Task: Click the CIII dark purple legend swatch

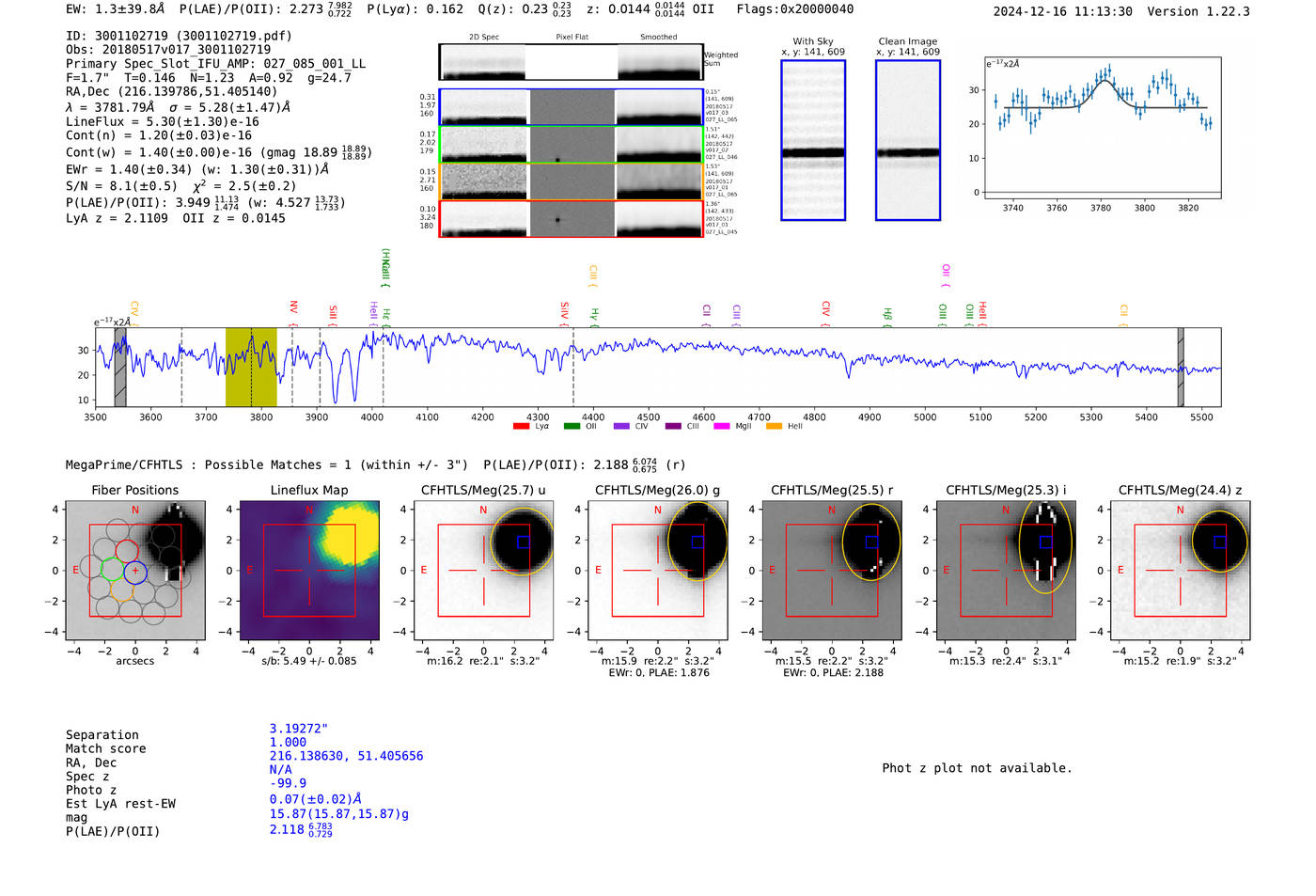Action: (673, 427)
